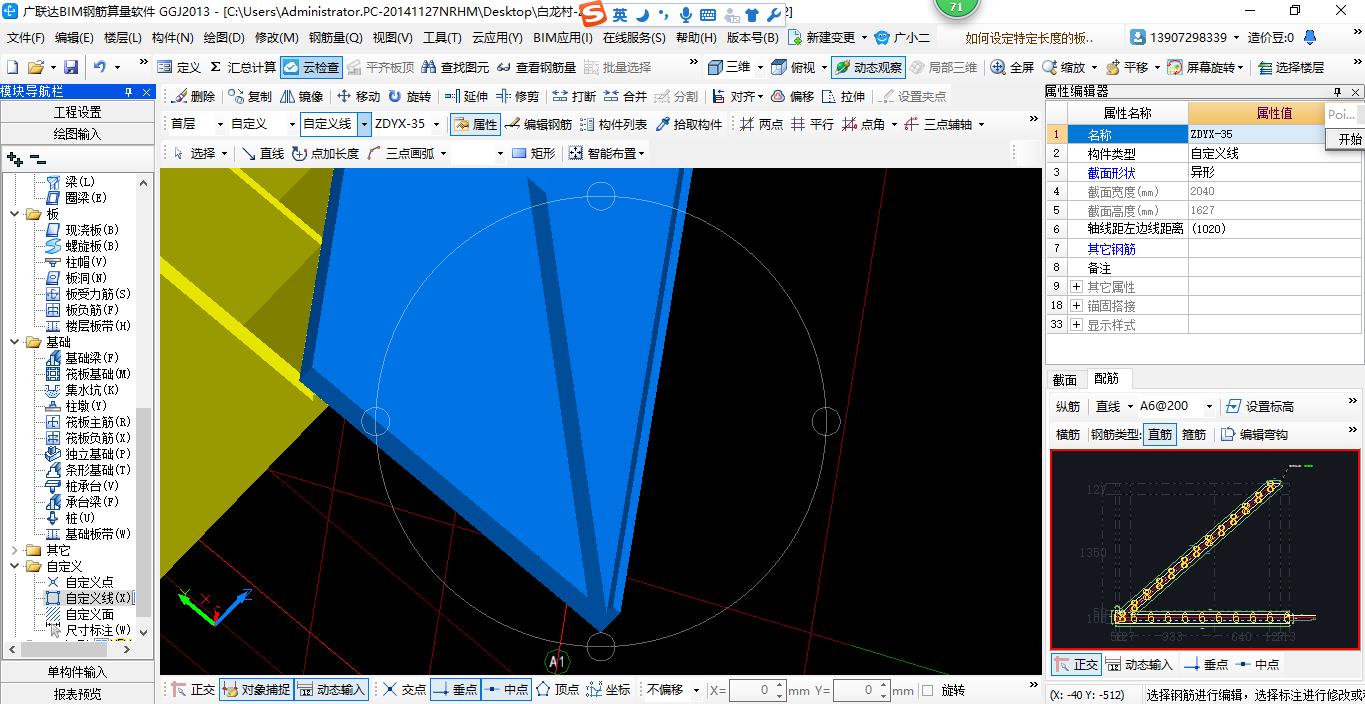The width and height of the screenshot is (1365, 704).
Task: Click the 合并 (merge) tool
Action: 626,97
